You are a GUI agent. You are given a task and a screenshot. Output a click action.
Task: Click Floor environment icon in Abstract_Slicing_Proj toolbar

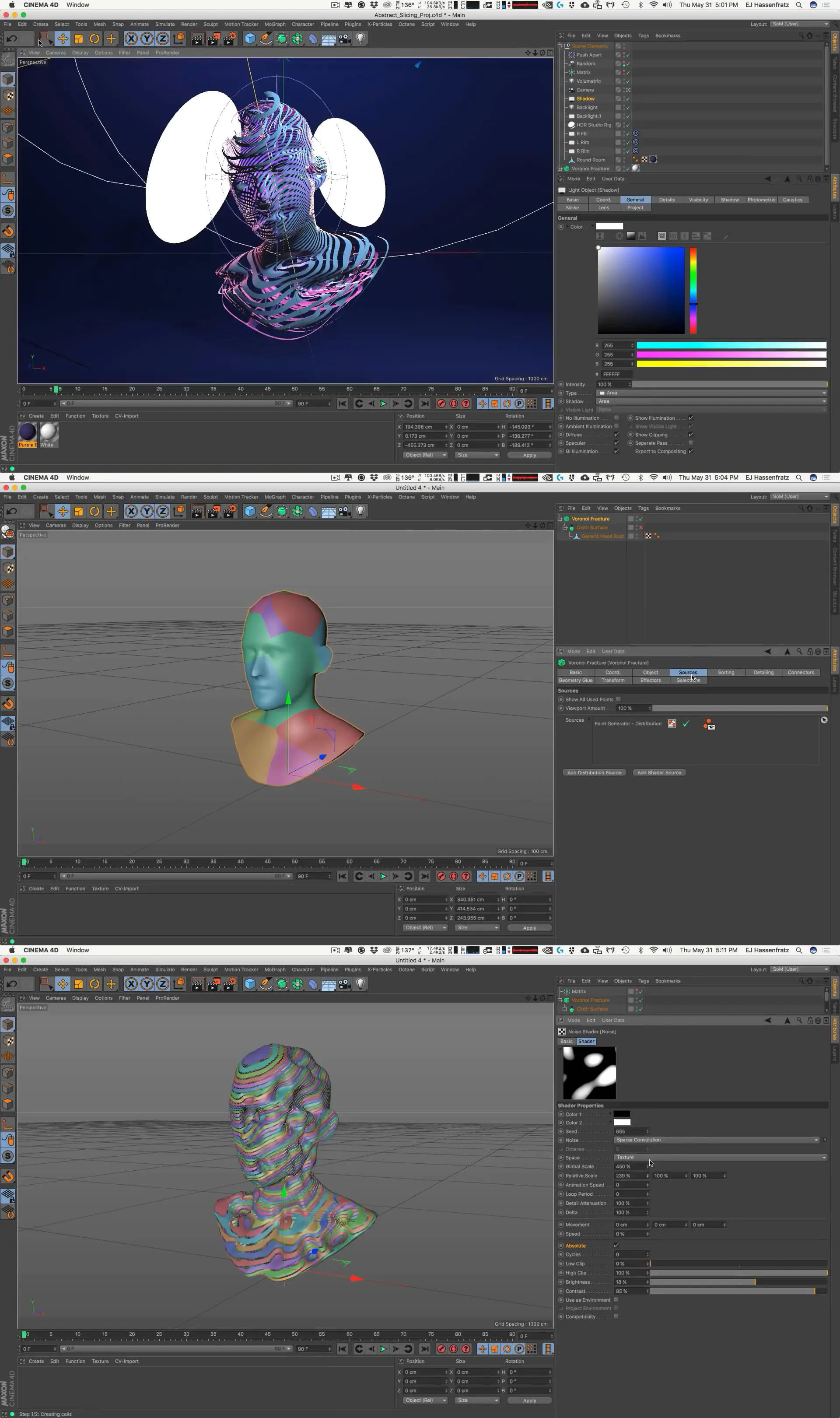(329, 39)
